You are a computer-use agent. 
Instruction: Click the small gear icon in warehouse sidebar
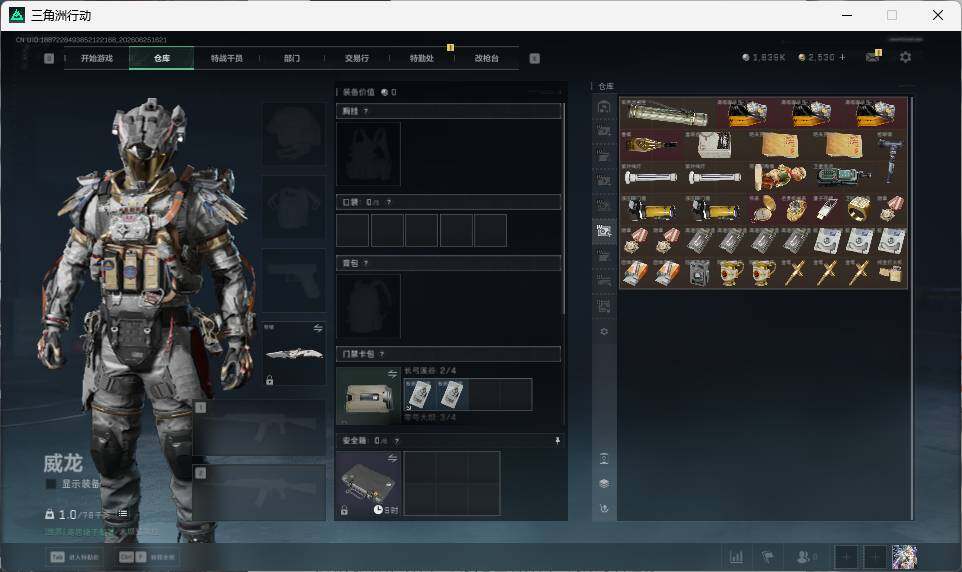coord(604,331)
